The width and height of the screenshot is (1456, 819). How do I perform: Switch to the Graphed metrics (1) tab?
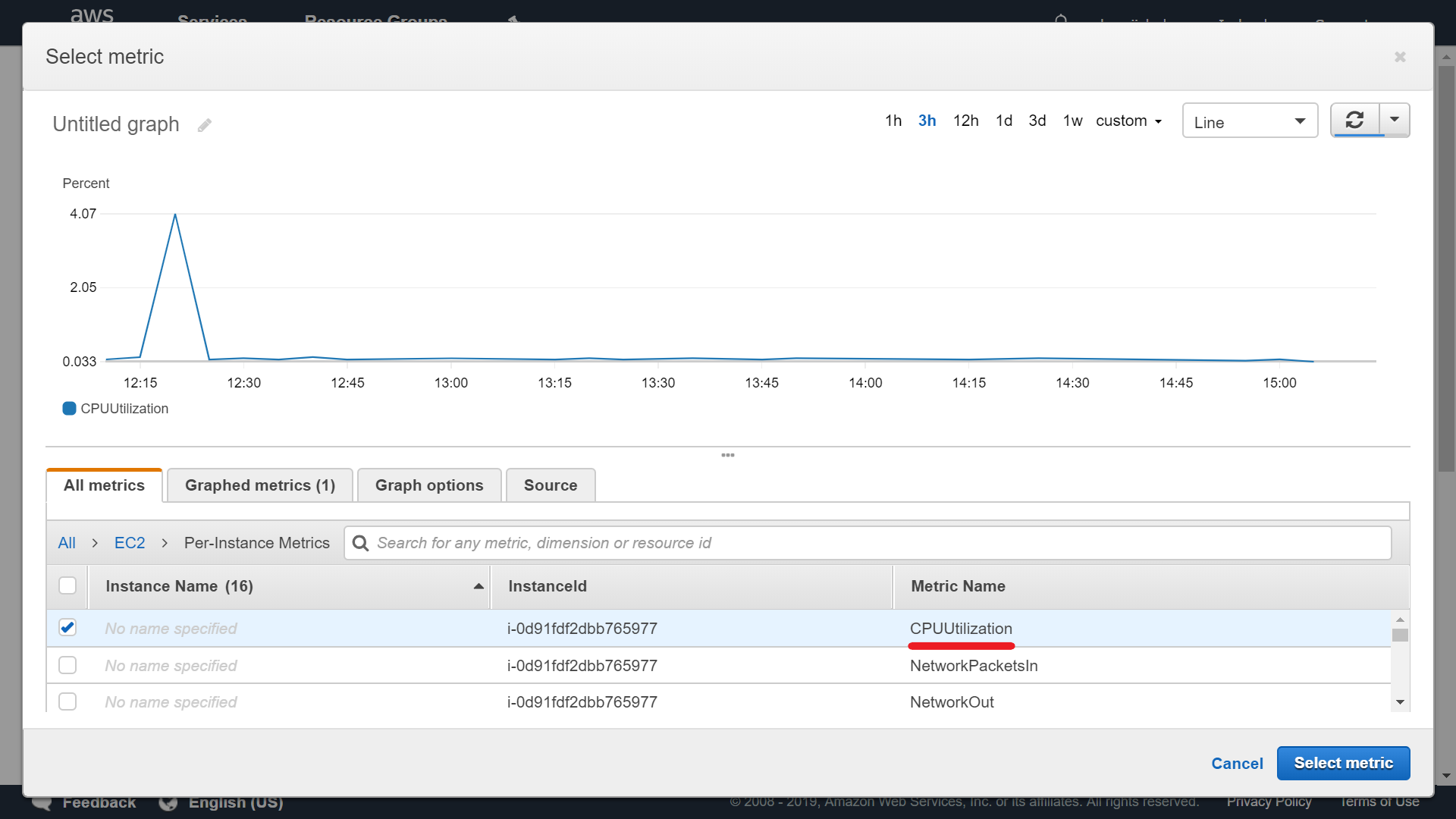(259, 485)
